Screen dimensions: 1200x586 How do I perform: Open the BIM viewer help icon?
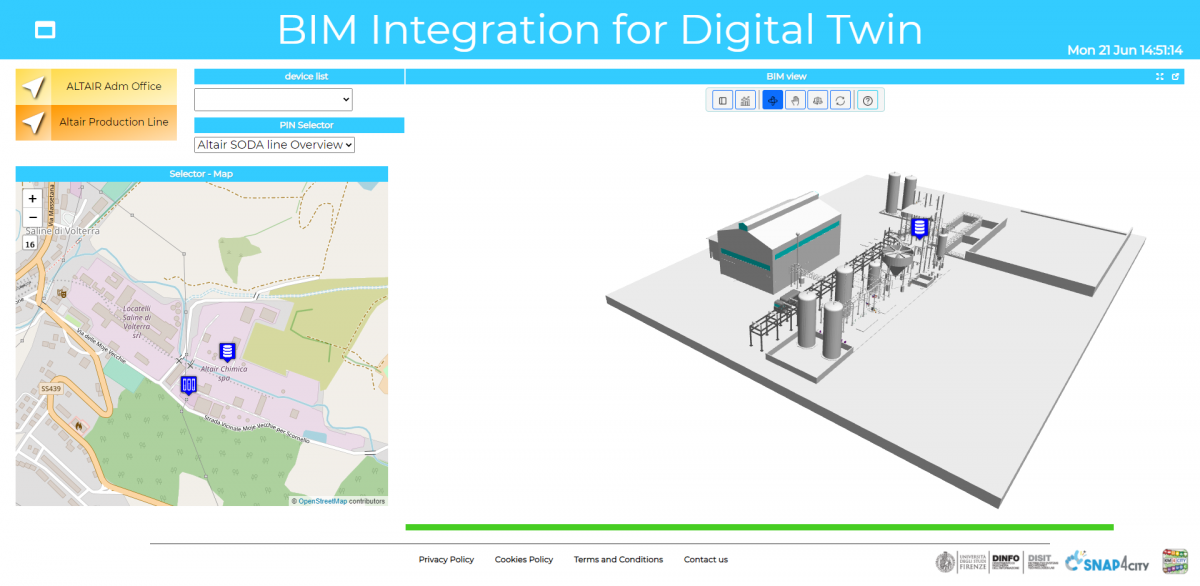pyautogui.click(x=868, y=100)
